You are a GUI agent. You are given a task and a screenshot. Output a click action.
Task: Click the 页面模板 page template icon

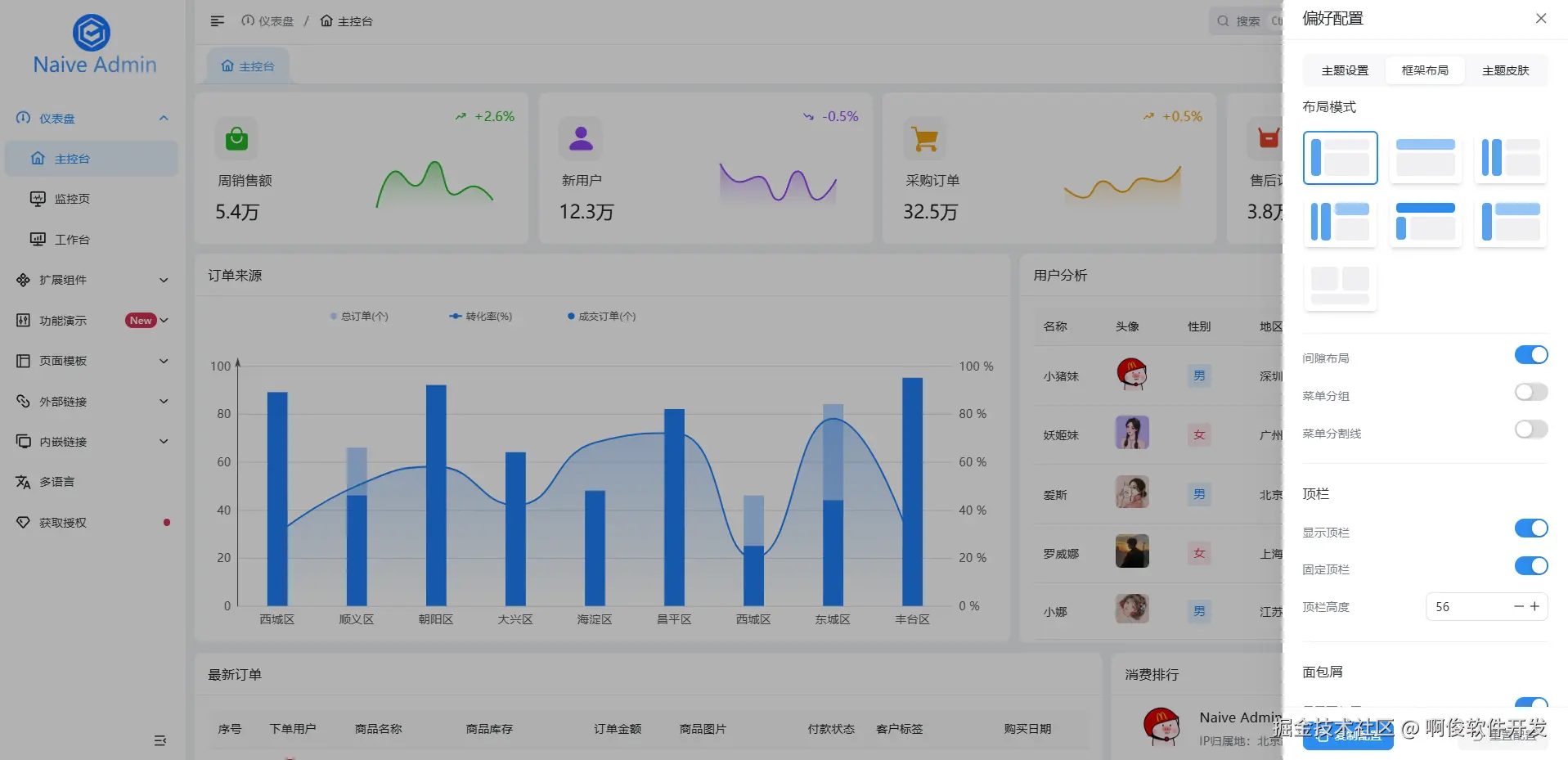point(23,361)
